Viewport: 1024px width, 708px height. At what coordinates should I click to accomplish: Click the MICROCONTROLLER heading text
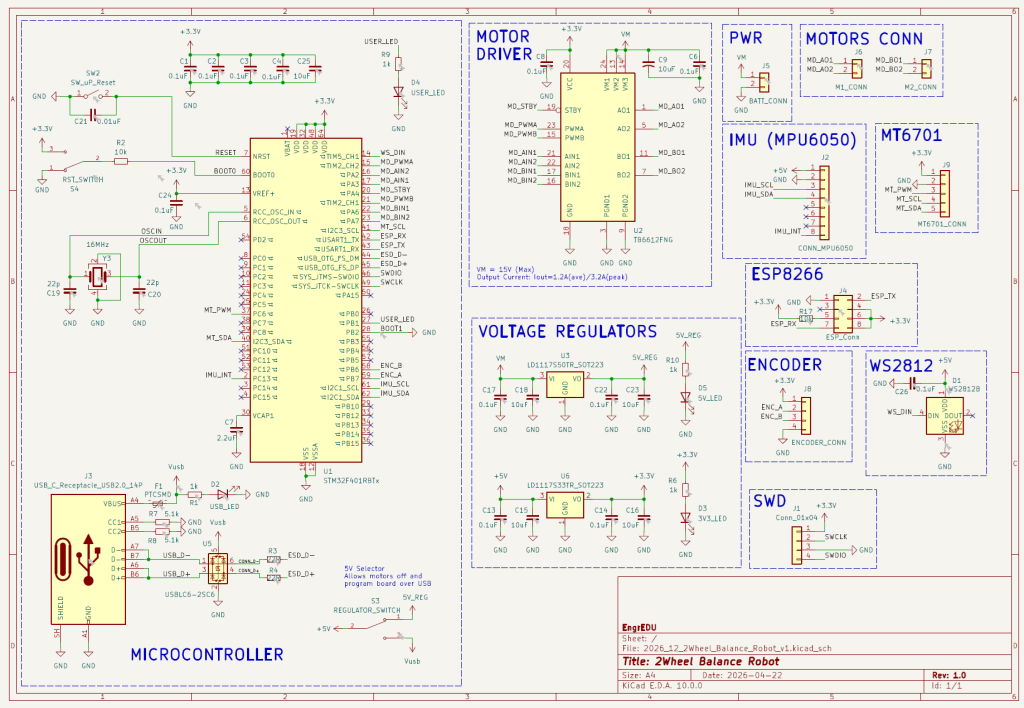(207, 654)
